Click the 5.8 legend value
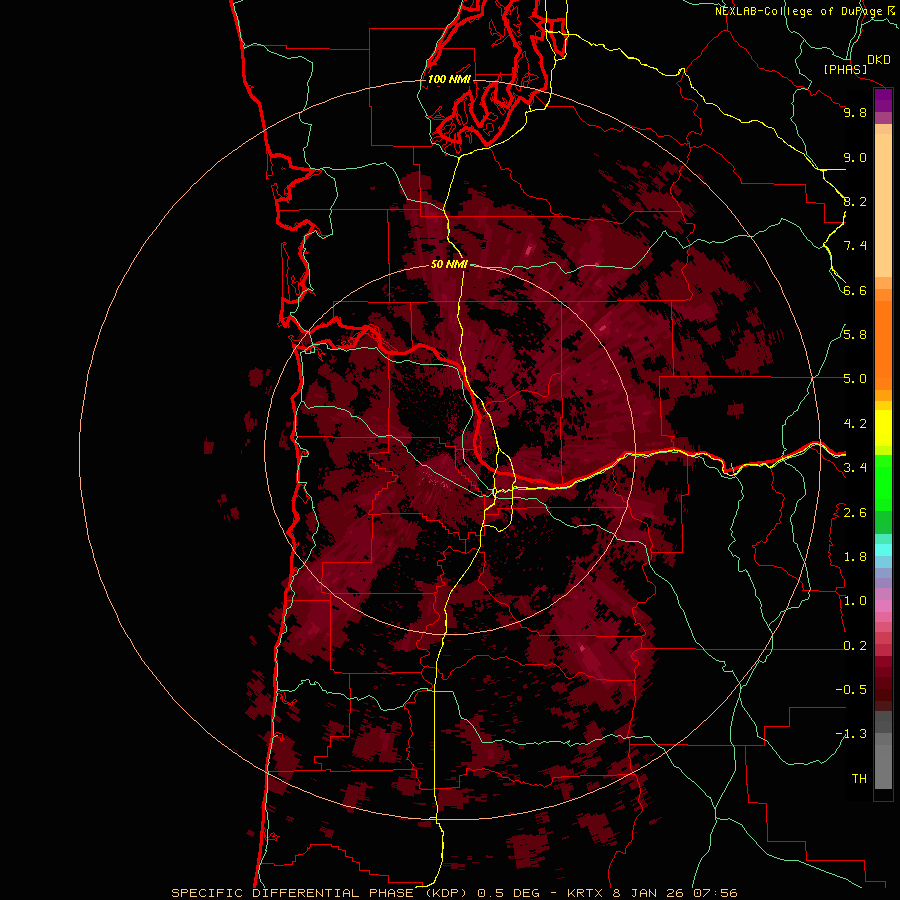 tap(855, 335)
